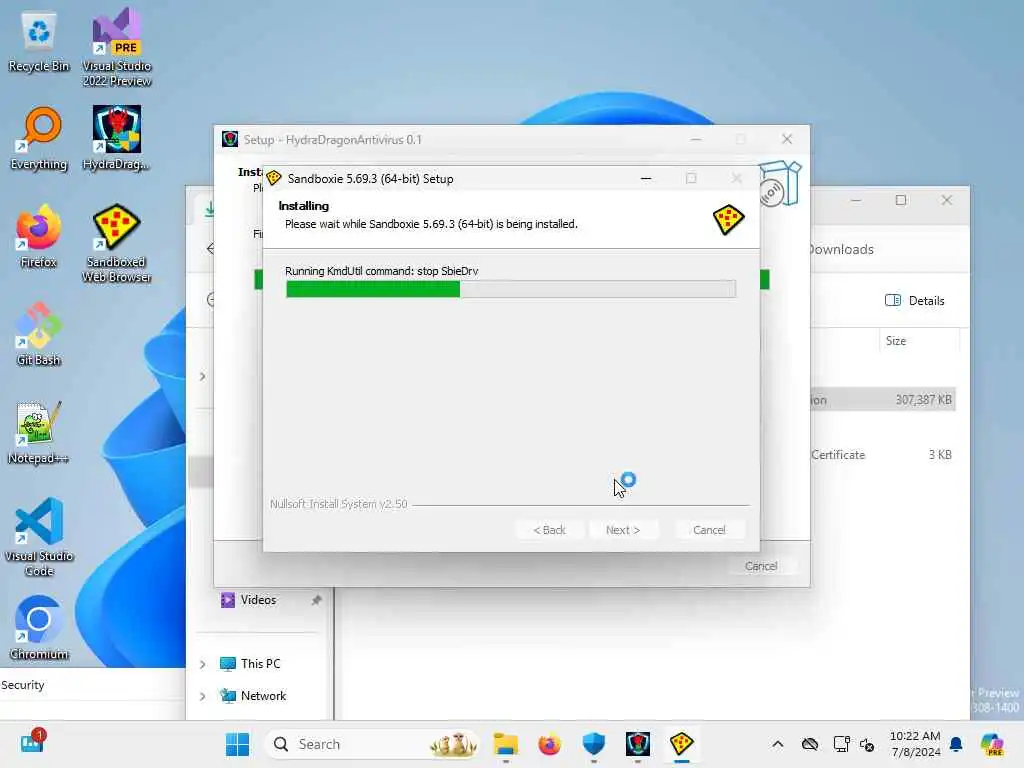Open Firefox from the taskbar

tap(549, 744)
